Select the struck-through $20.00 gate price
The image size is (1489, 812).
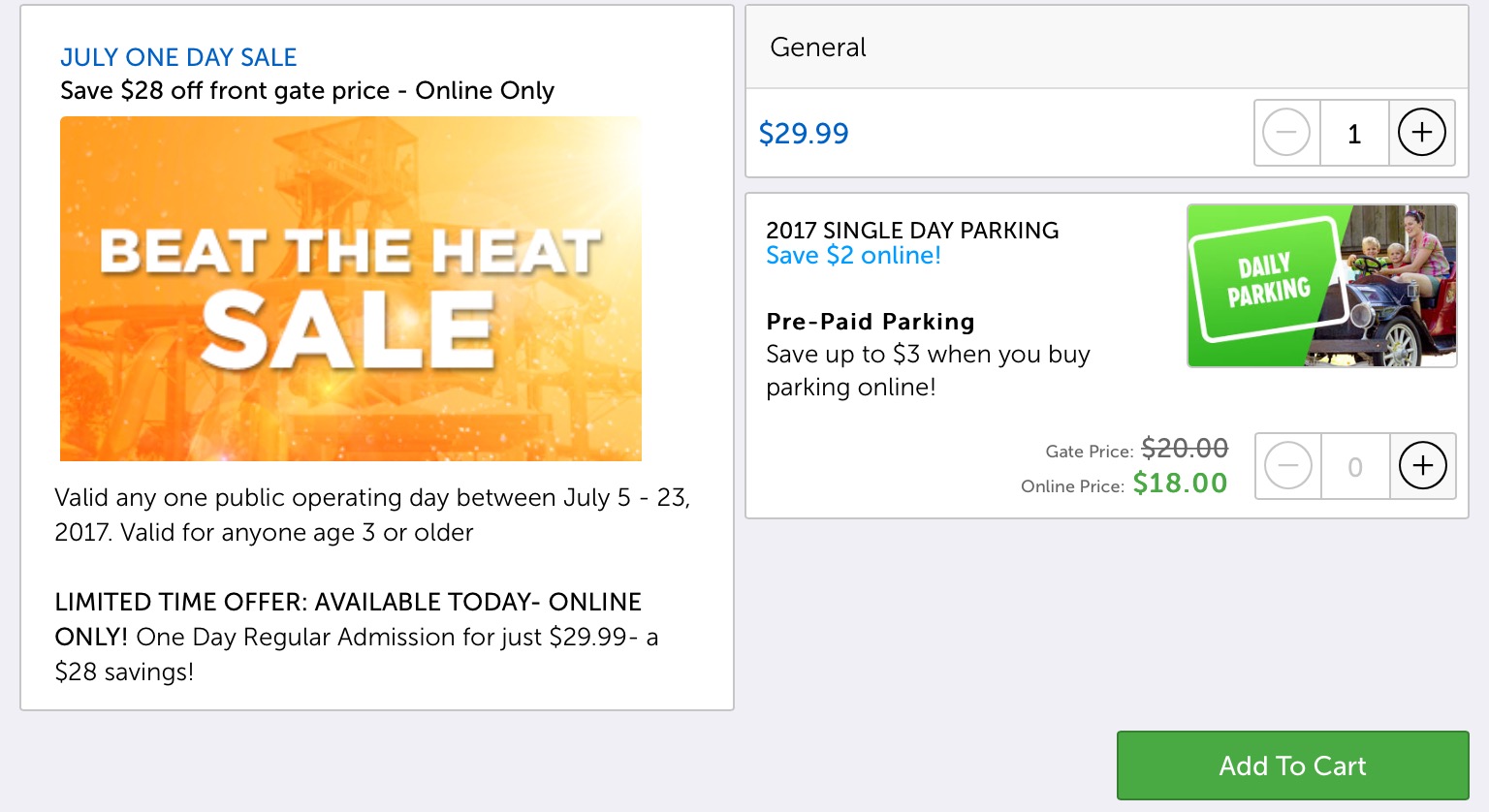point(1185,449)
